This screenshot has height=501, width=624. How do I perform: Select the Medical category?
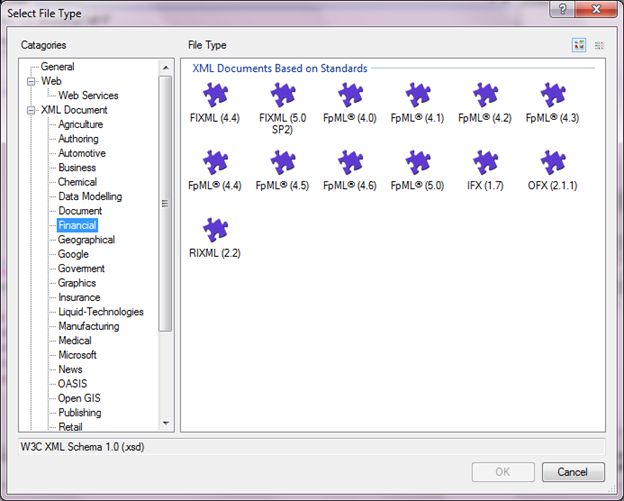tap(75, 340)
